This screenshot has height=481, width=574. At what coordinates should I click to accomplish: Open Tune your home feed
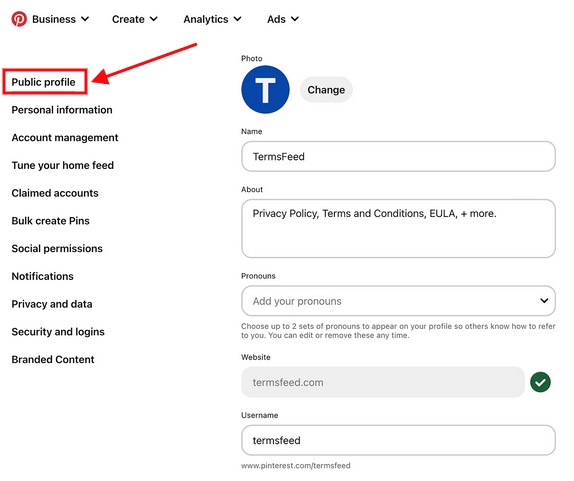pos(63,165)
